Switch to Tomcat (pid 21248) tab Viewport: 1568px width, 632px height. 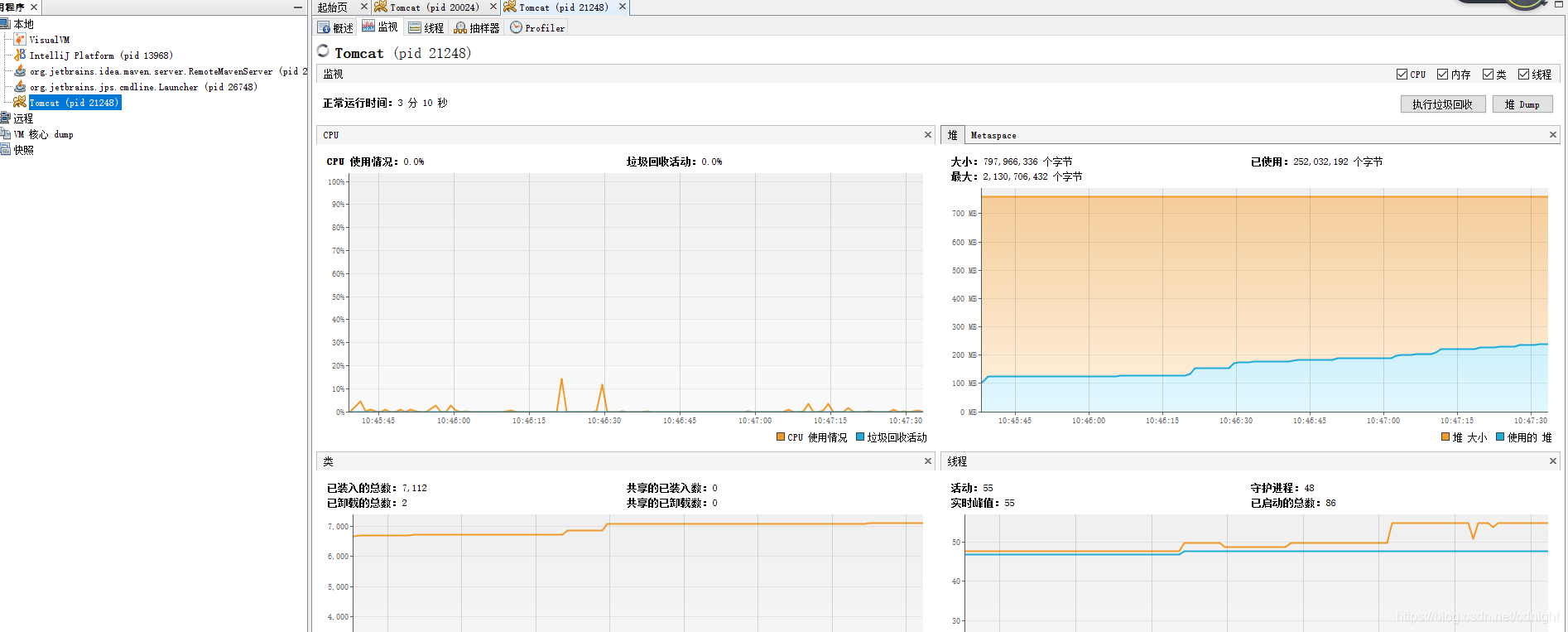click(x=564, y=7)
